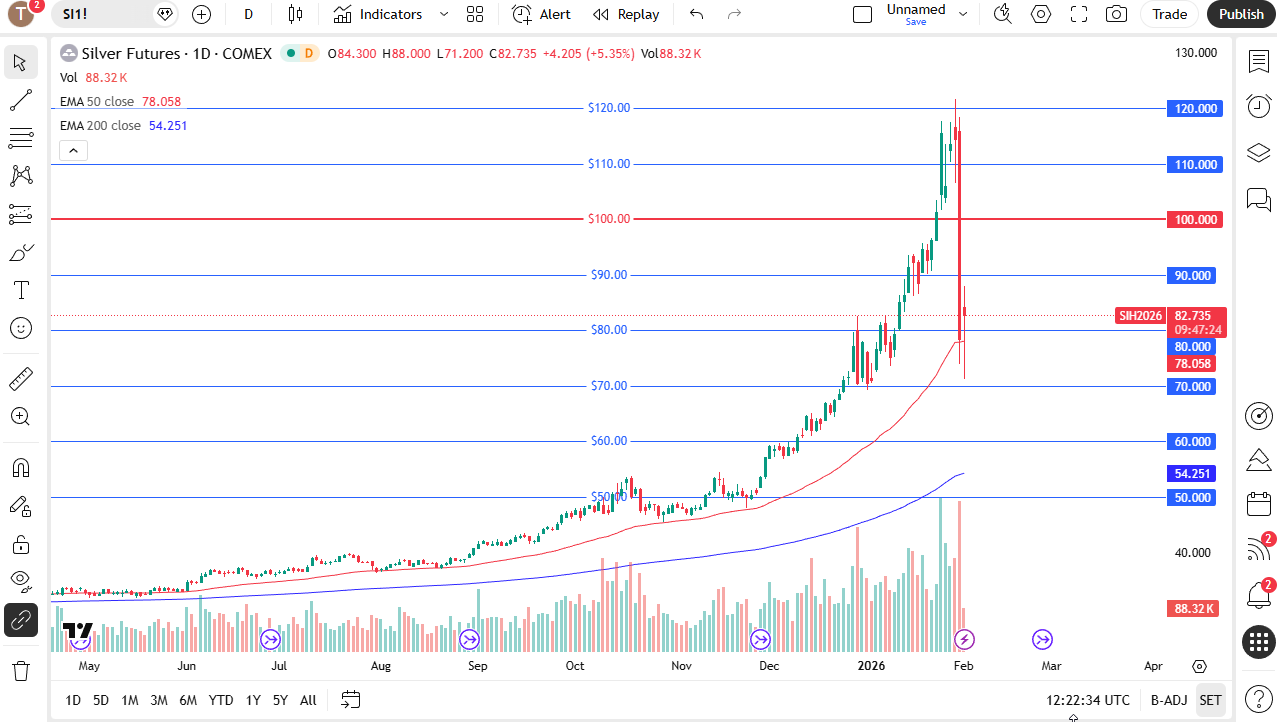
Task: Select the cursor arrow tool
Action: click(x=20, y=62)
